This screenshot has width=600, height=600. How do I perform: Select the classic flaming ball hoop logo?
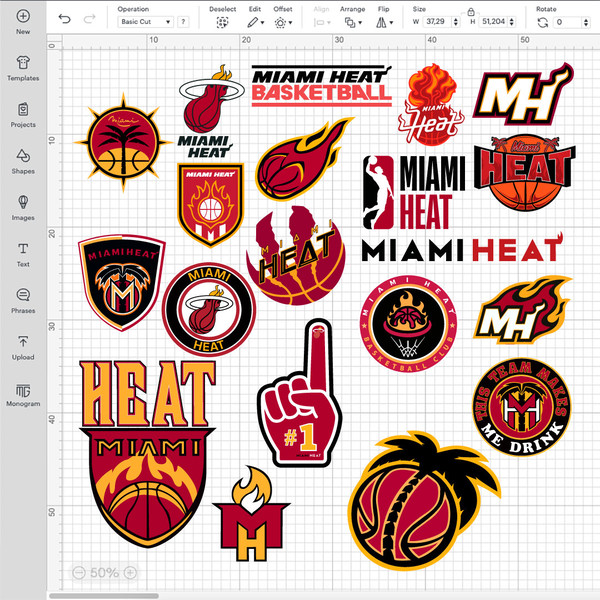click(x=211, y=111)
